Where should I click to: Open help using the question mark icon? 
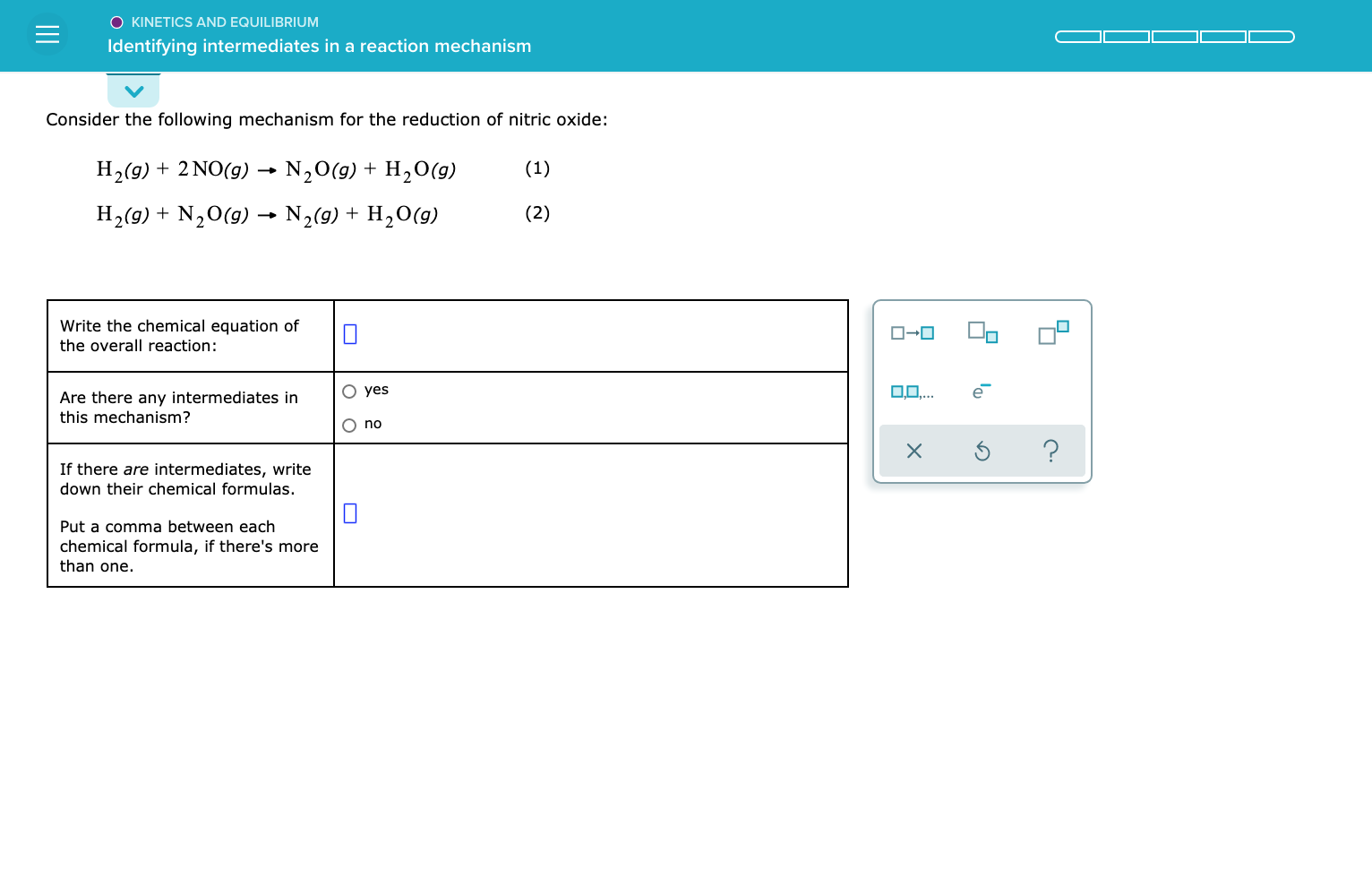[x=1050, y=451]
